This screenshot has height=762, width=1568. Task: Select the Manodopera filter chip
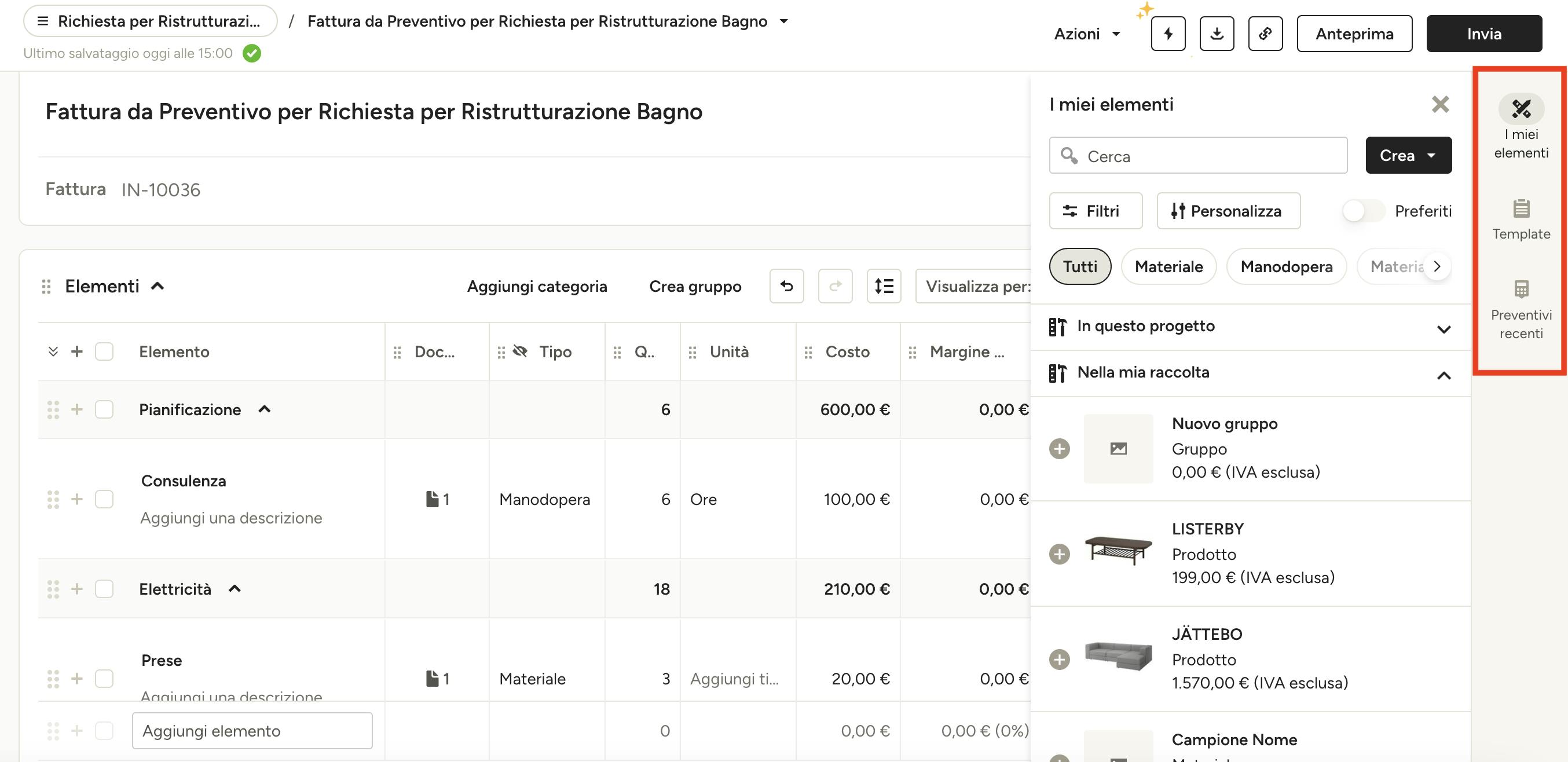pyautogui.click(x=1286, y=266)
